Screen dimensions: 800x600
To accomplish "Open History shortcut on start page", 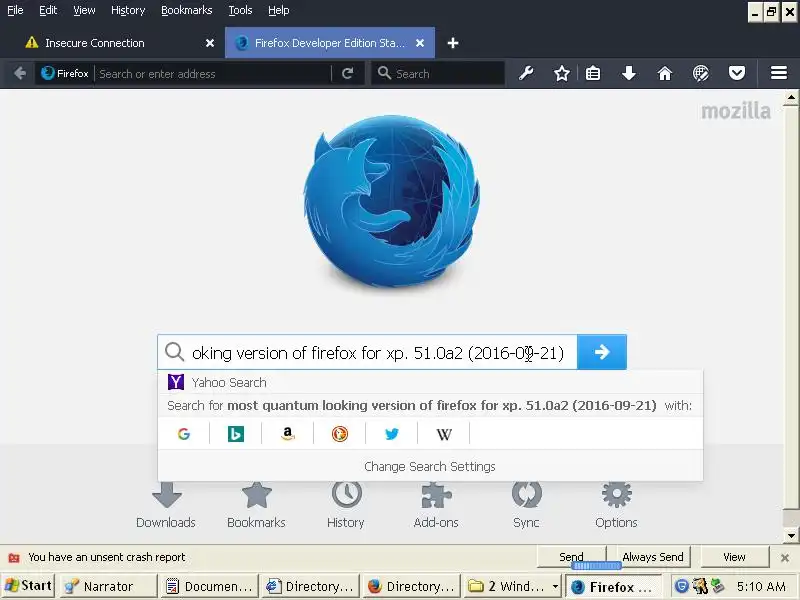I will (346, 506).
